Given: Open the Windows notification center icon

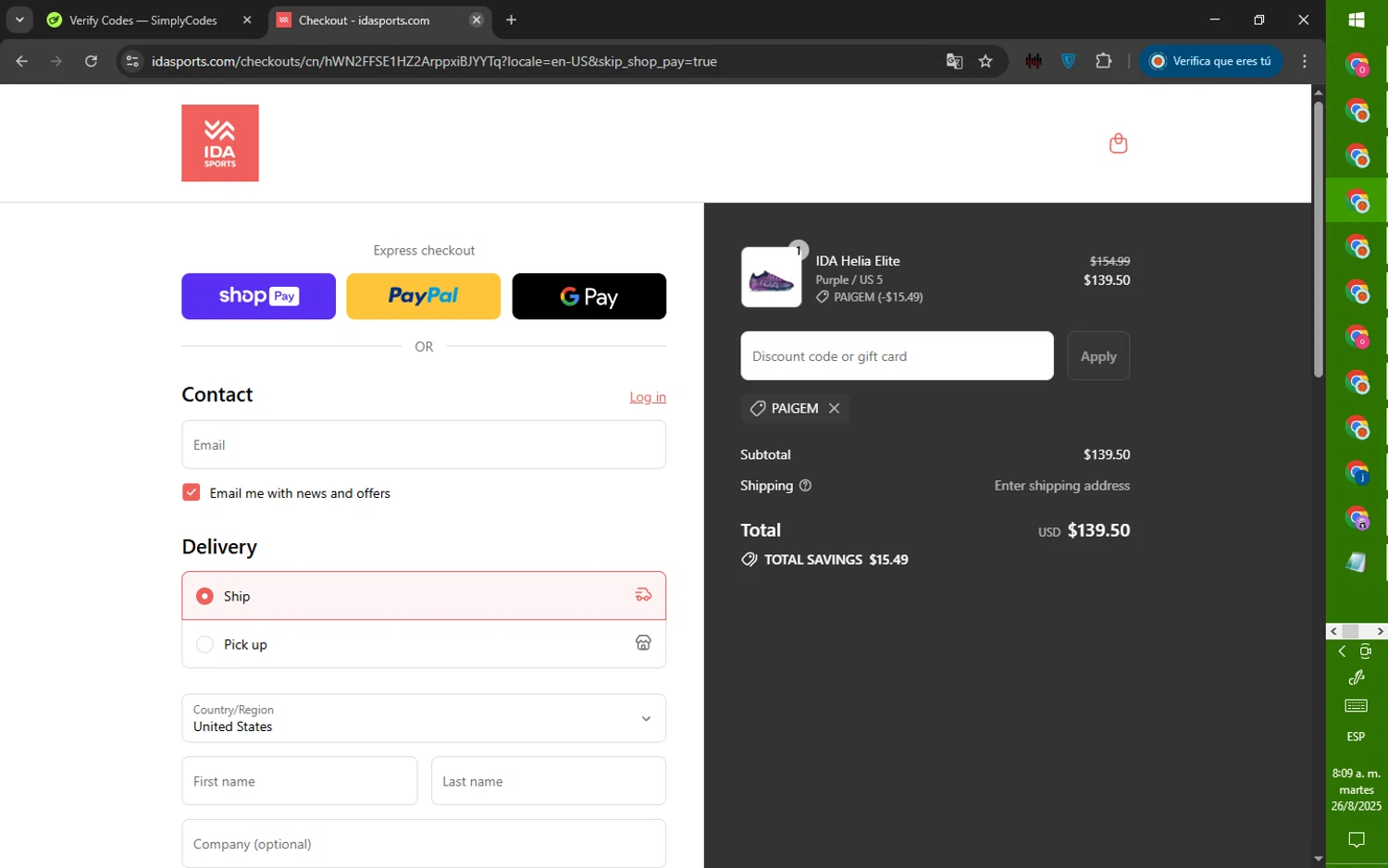Looking at the screenshot, I should (x=1357, y=840).
